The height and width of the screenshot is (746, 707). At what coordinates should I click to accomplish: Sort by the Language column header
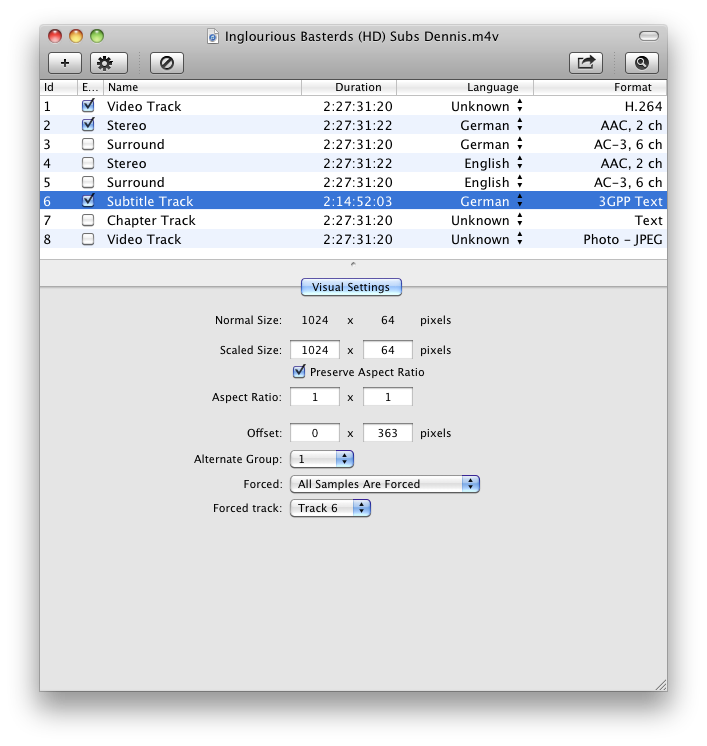[x=465, y=87]
